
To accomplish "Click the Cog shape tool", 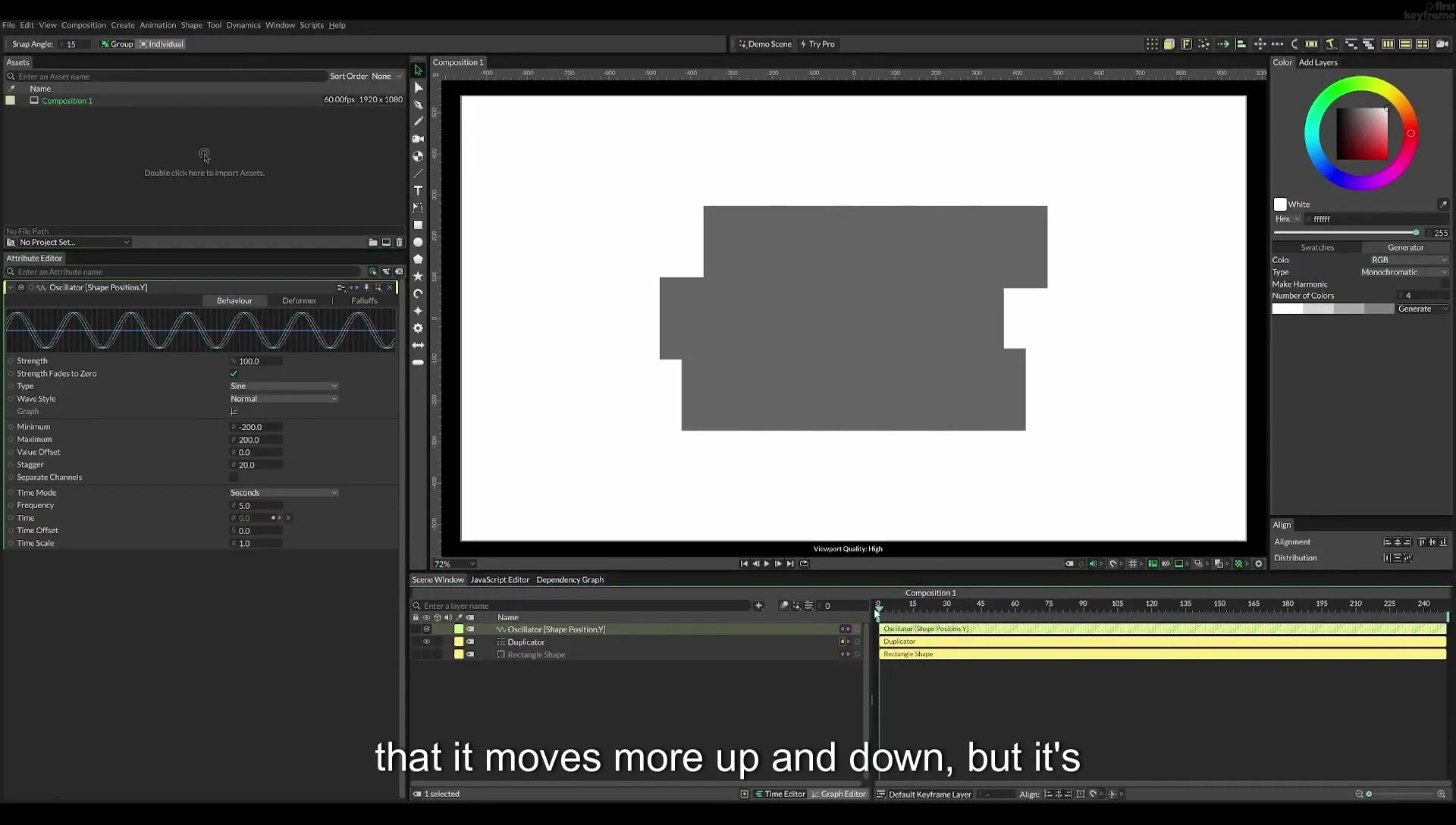I will (418, 328).
